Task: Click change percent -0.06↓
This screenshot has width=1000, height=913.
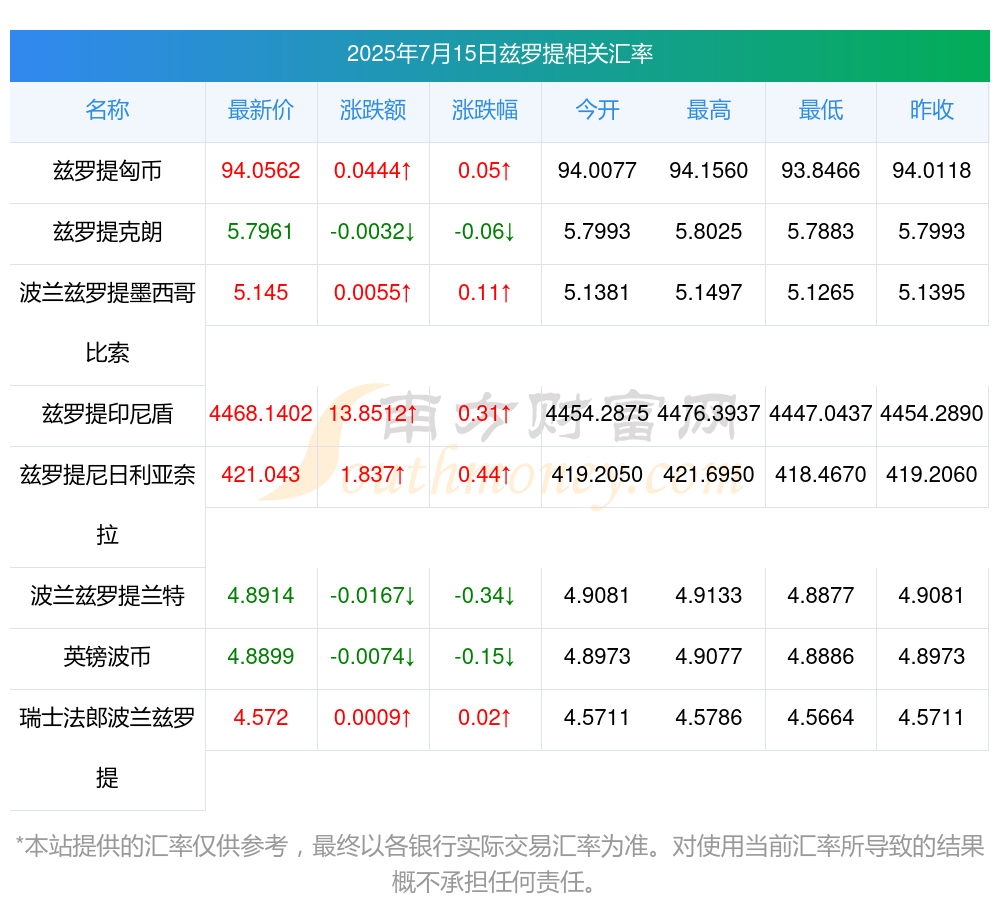Action: pos(485,231)
